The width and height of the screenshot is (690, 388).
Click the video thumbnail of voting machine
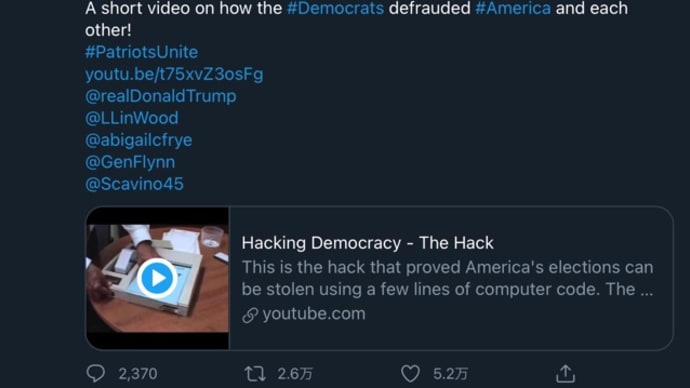[158, 278]
